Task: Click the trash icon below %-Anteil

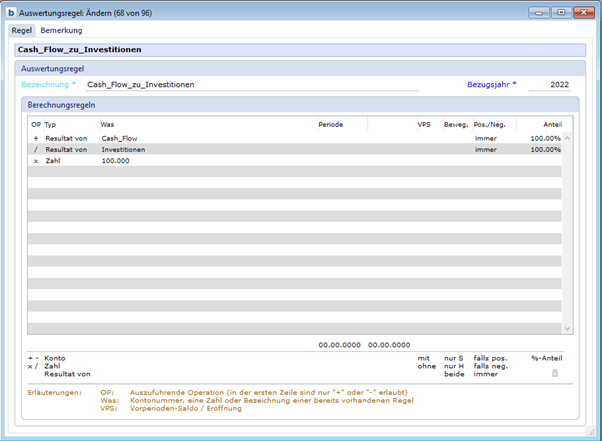Action: (x=554, y=372)
